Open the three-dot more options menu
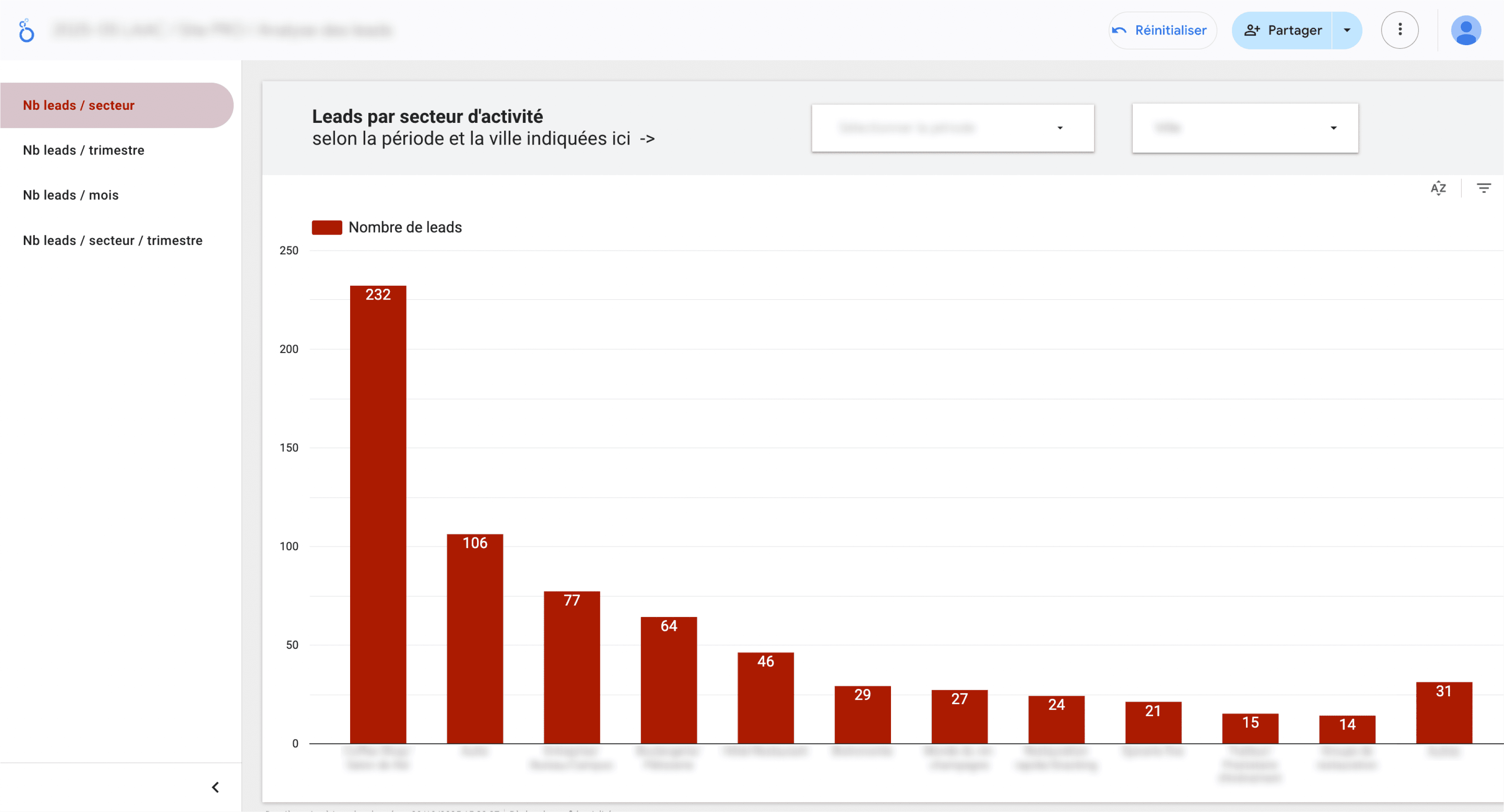The height and width of the screenshot is (812, 1504). pyautogui.click(x=1399, y=31)
